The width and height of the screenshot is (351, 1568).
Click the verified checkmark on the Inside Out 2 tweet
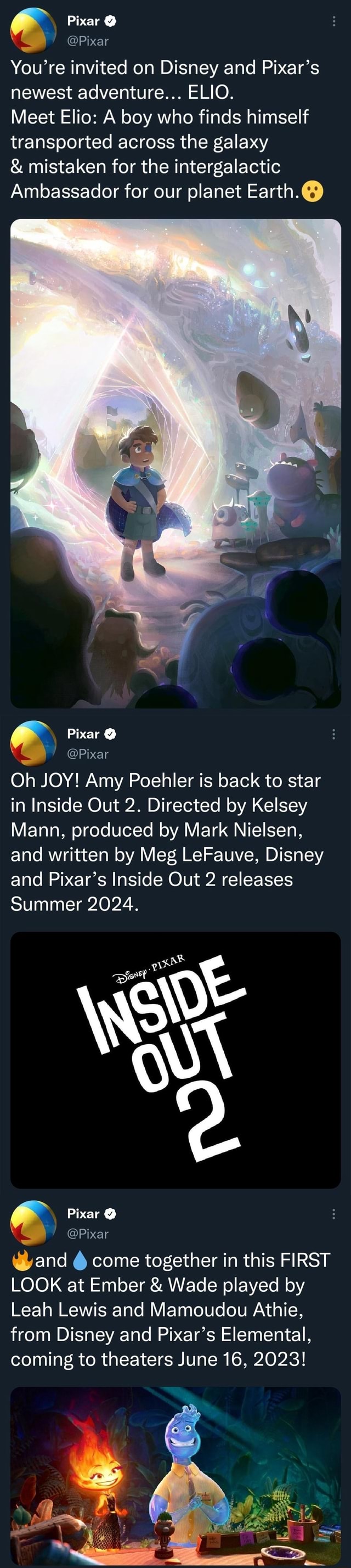pos(110,734)
